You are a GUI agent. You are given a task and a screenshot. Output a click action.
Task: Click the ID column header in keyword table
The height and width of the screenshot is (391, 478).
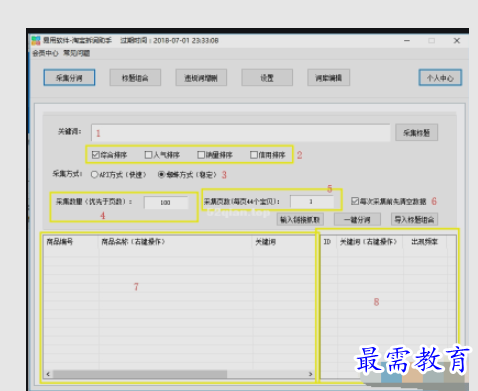click(329, 242)
